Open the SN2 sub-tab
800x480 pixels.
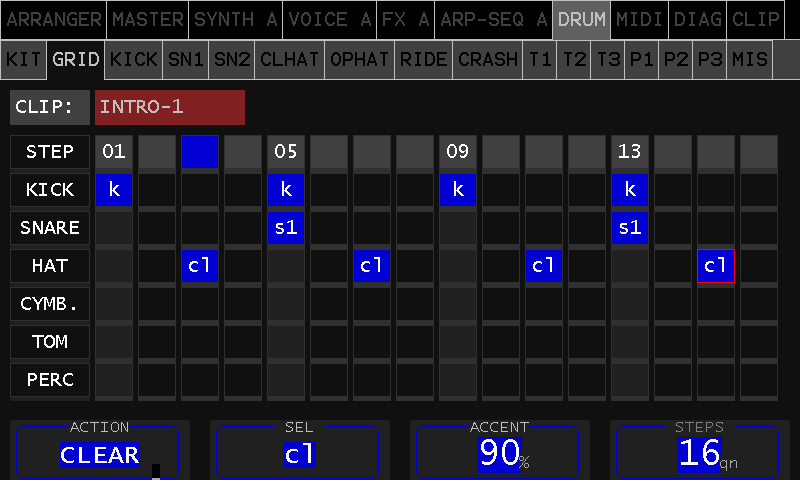(232, 60)
